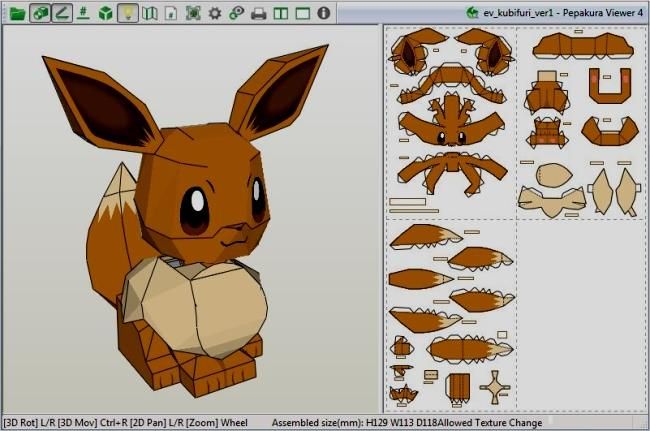Select the brown spider-shaped body piece
Viewport: 650px width, 431px height.
(x=452, y=172)
